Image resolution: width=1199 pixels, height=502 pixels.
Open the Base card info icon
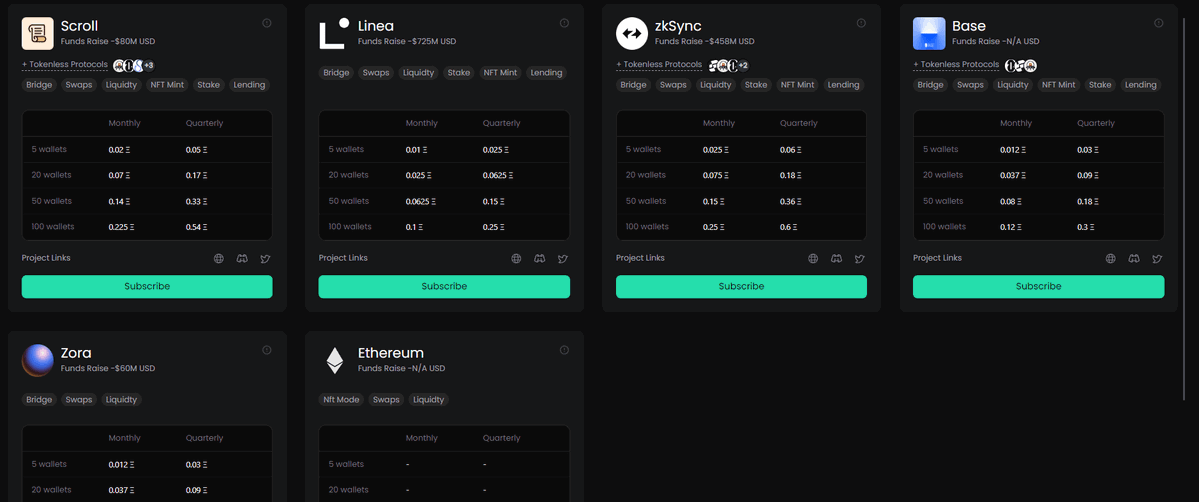tap(1158, 23)
